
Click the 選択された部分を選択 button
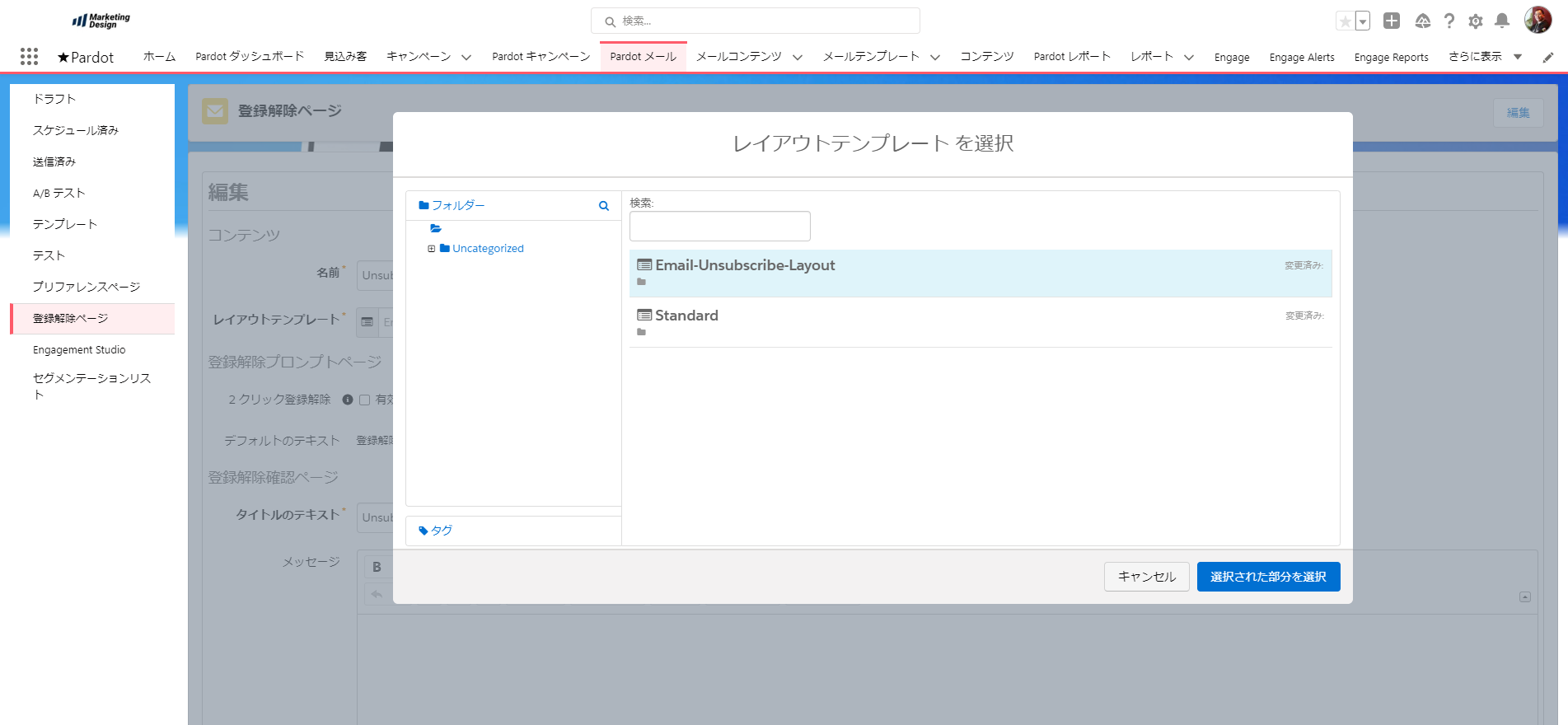pyautogui.click(x=1268, y=577)
